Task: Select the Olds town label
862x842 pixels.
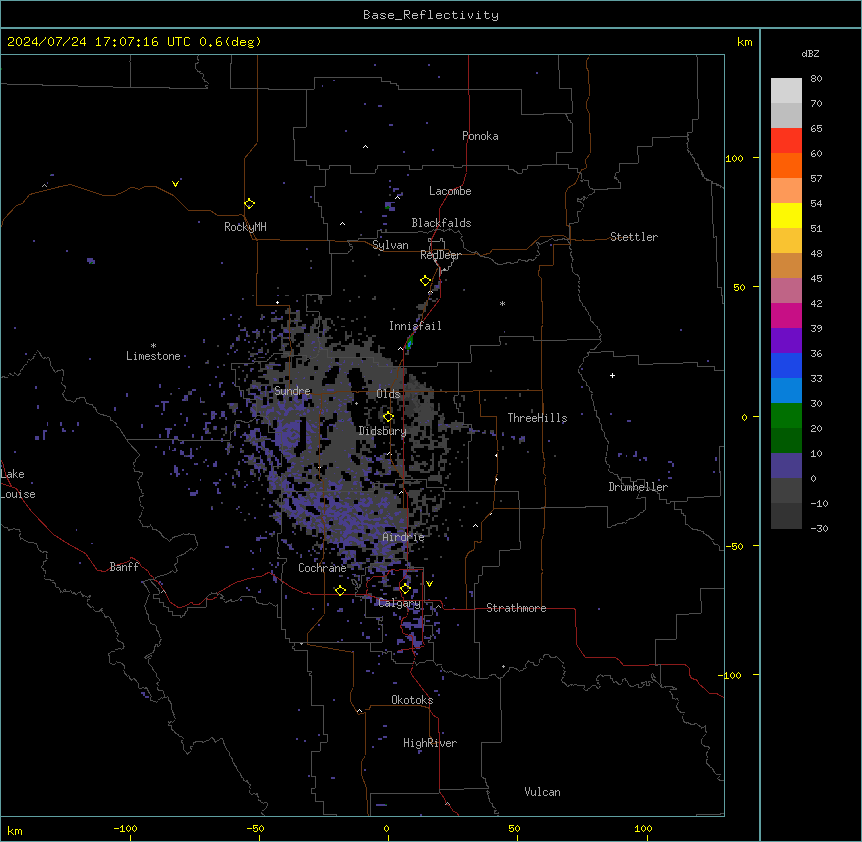Action: (x=388, y=394)
